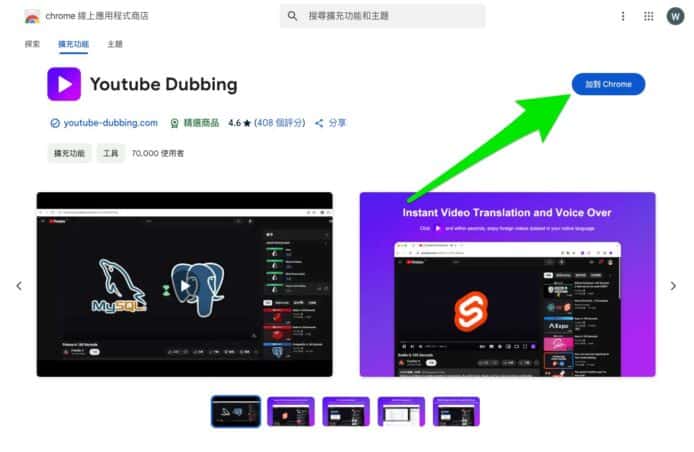The width and height of the screenshot is (694, 452).
Task: Click the play button on MySQL screenshot
Action: (184, 285)
